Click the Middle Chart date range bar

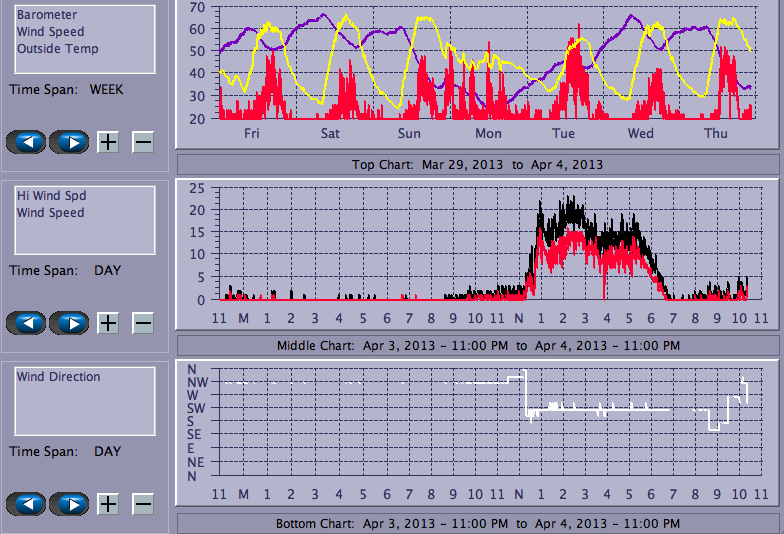(477, 345)
